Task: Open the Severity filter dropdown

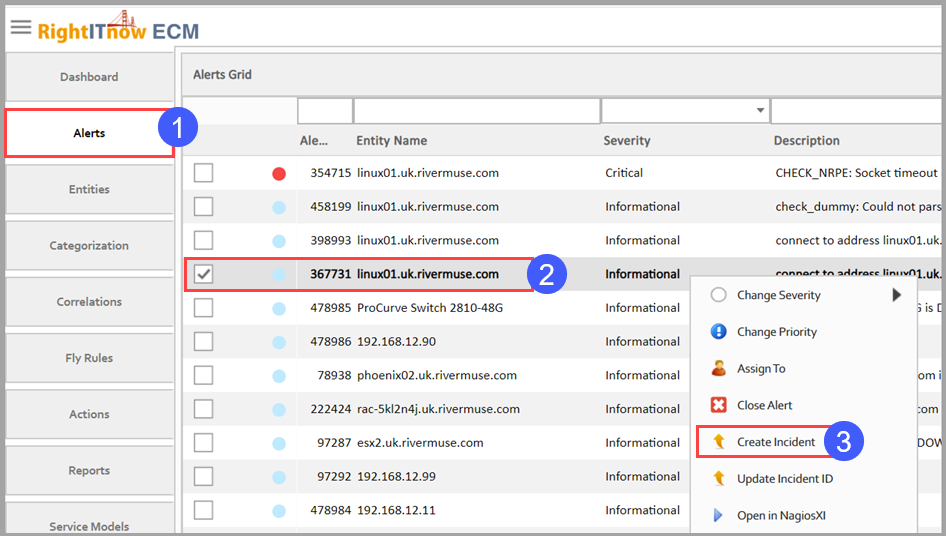Action: pos(760,110)
